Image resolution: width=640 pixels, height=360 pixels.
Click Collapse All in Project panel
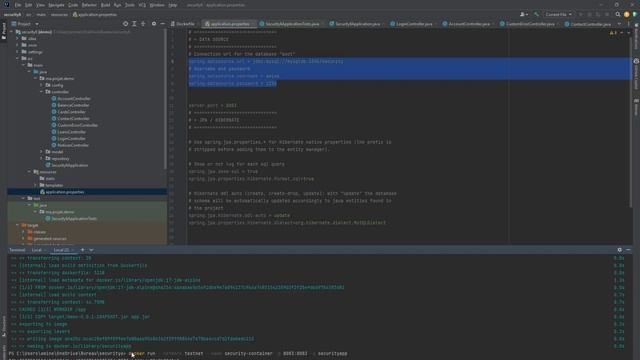(x=143, y=24)
